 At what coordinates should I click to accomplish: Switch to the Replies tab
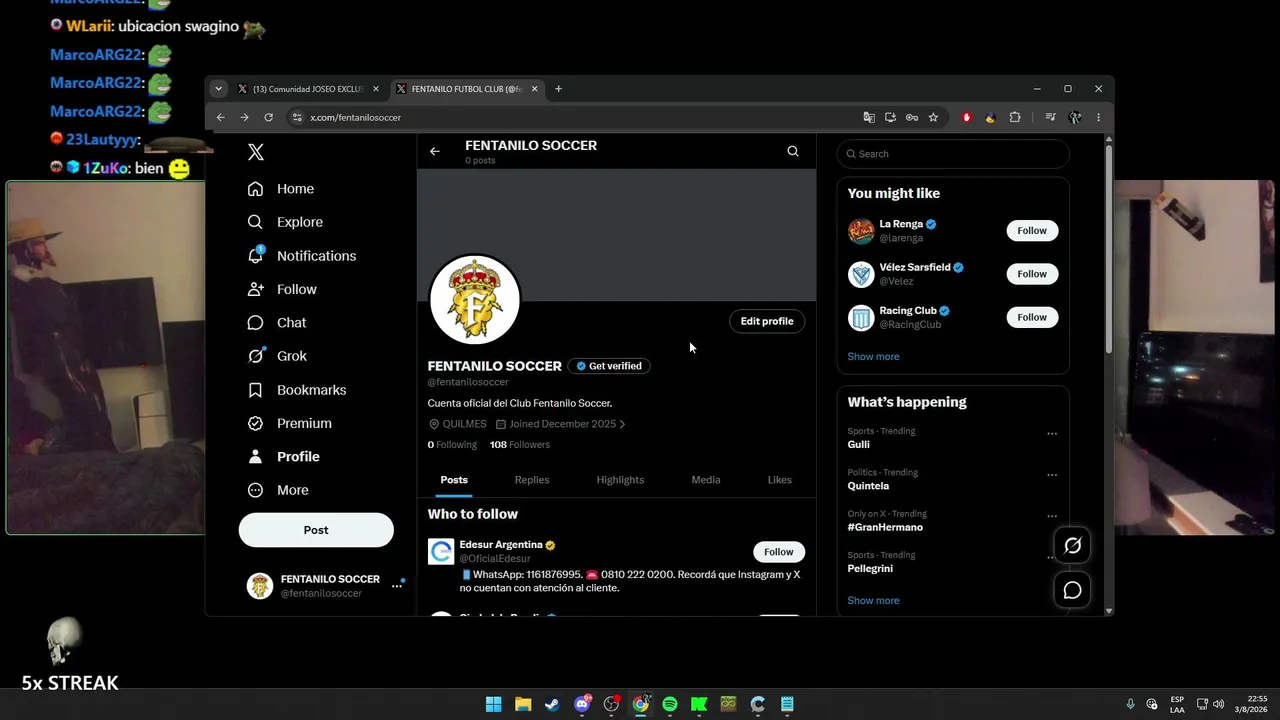click(532, 480)
